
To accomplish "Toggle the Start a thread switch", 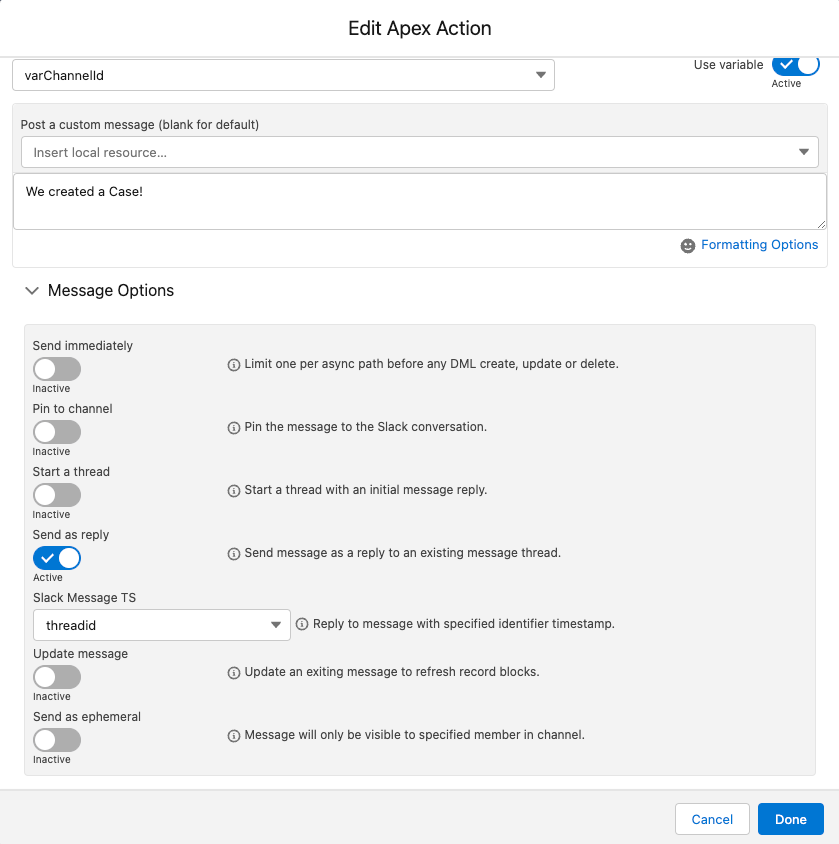I will click(x=57, y=495).
